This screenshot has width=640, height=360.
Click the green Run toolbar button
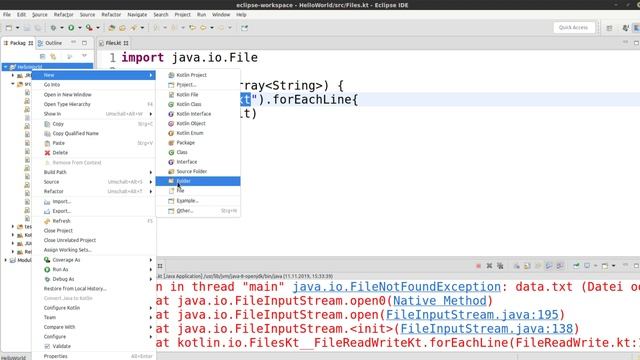click(71, 28)
